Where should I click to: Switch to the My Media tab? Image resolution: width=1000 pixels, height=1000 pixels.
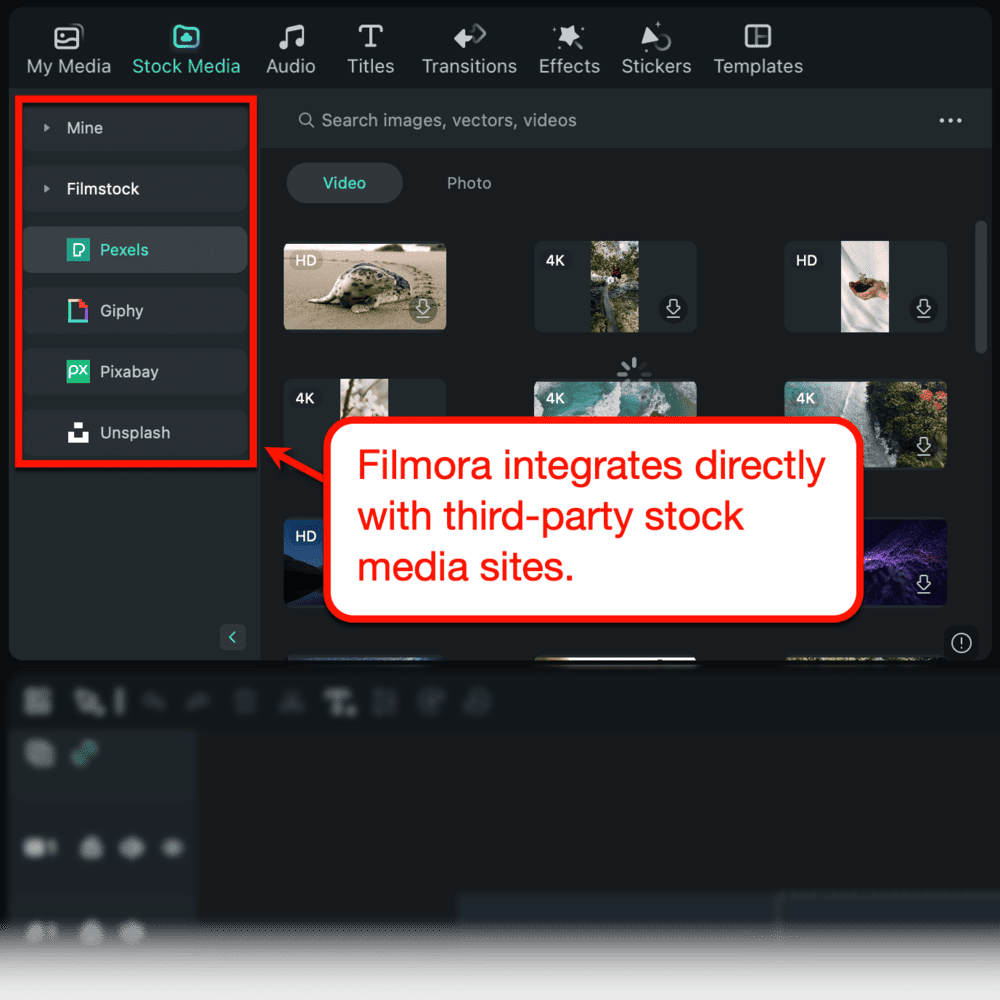point(67,45)
